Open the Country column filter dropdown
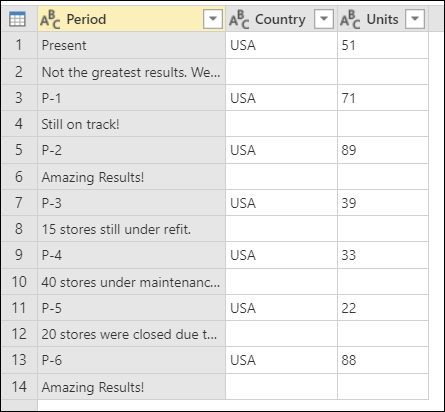 [324, 19]
